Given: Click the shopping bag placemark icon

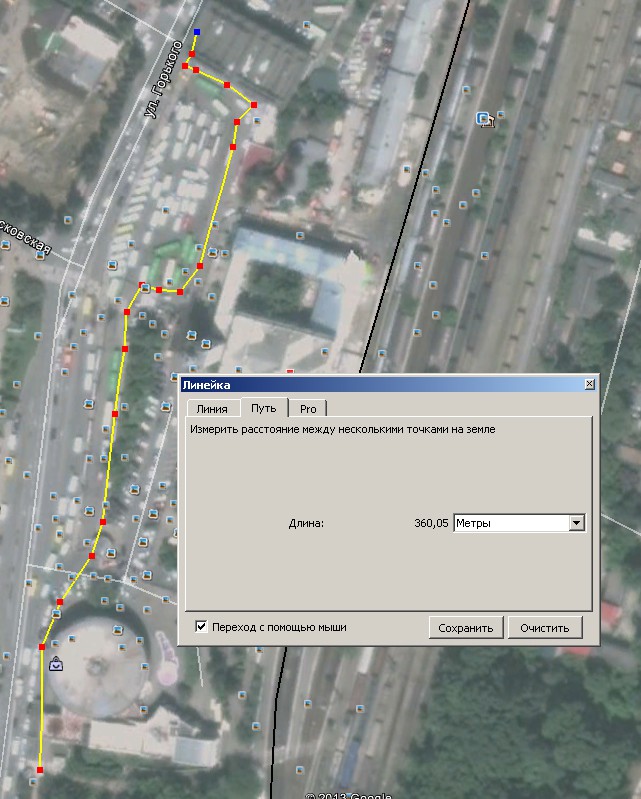Looking at the screenshot, I should (x=55, y=662).
